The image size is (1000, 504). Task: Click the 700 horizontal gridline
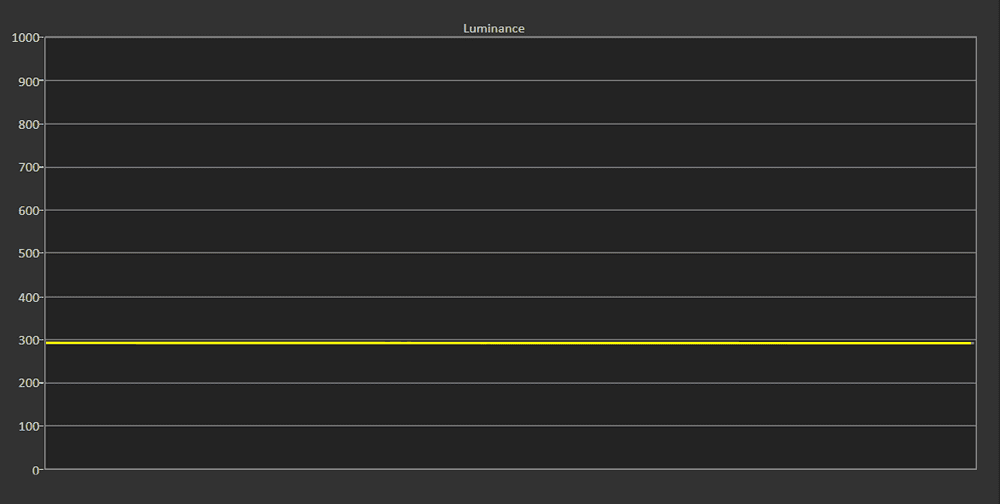[x=510, y=167]
